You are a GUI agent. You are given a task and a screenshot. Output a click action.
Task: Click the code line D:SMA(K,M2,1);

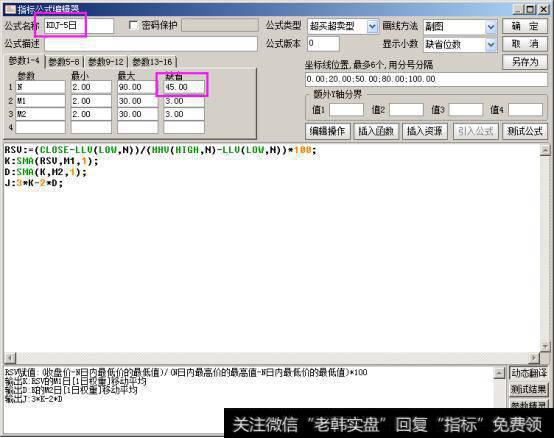click(46, 172)
